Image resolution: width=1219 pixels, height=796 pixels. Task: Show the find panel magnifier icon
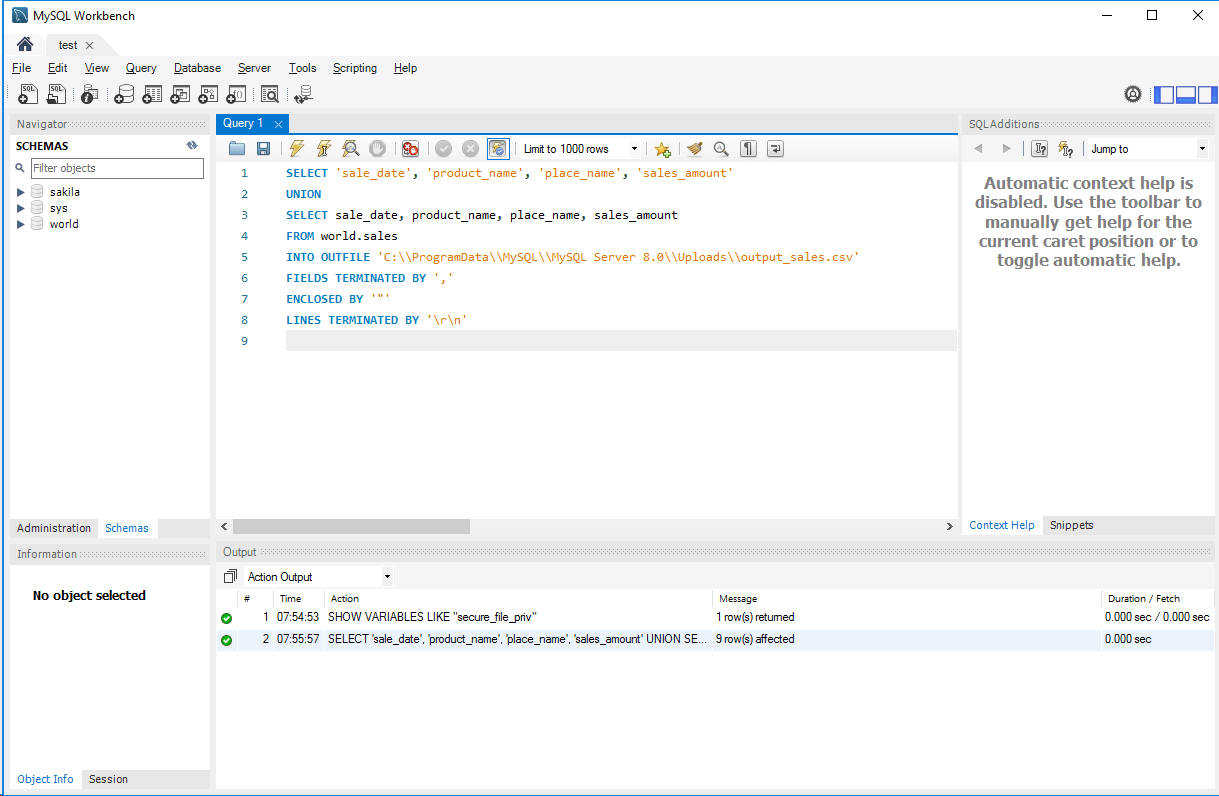(x=721, y=149)
